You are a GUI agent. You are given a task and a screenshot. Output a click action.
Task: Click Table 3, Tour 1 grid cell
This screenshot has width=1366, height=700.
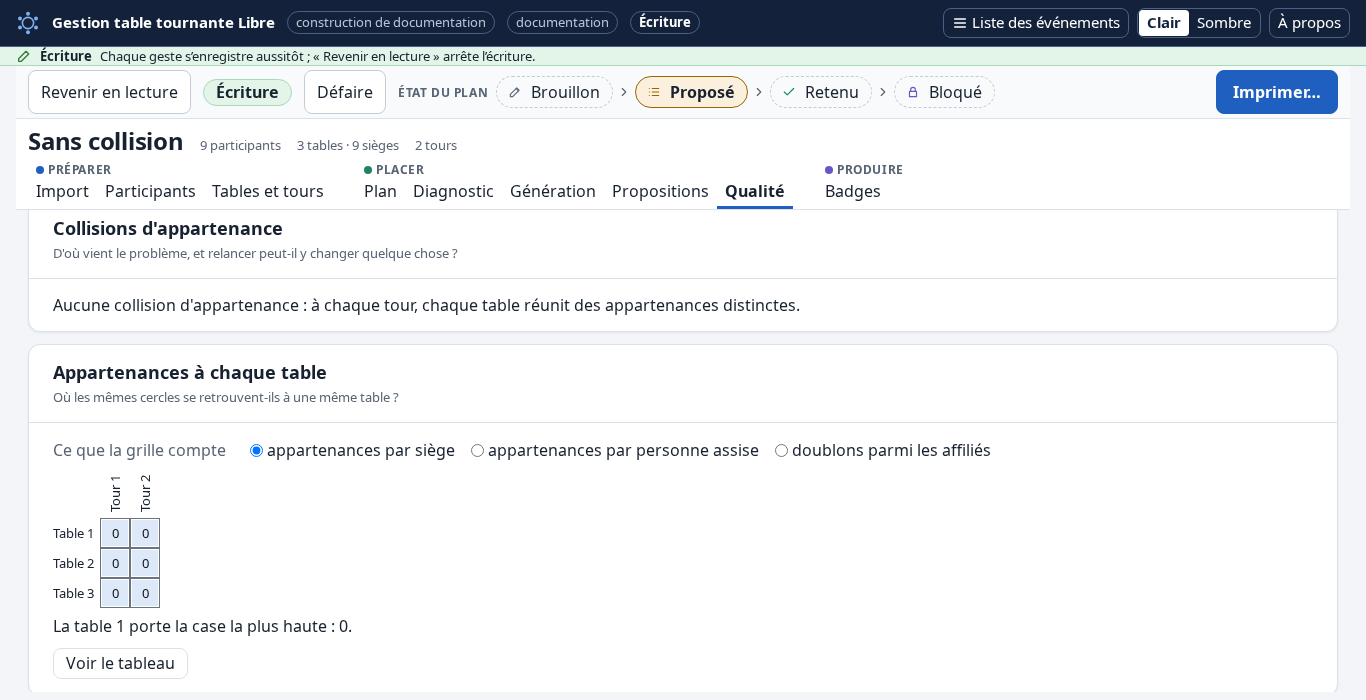coord(115,593)
